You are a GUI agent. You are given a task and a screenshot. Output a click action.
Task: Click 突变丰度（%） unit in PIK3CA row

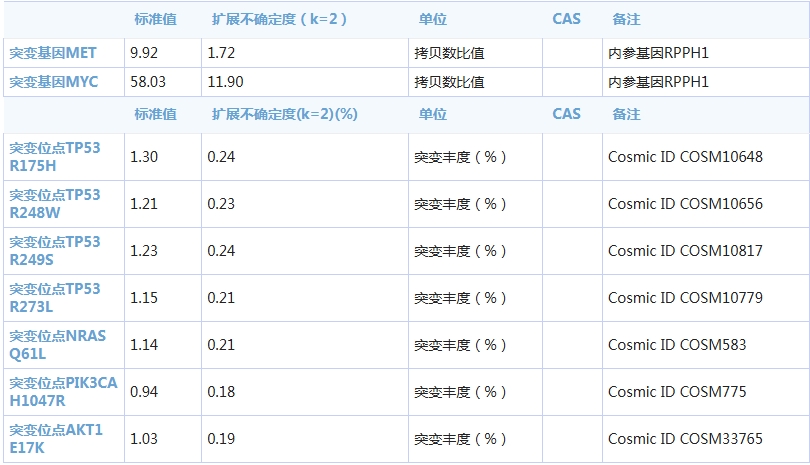pyautogui.click(x=460, y=392)
